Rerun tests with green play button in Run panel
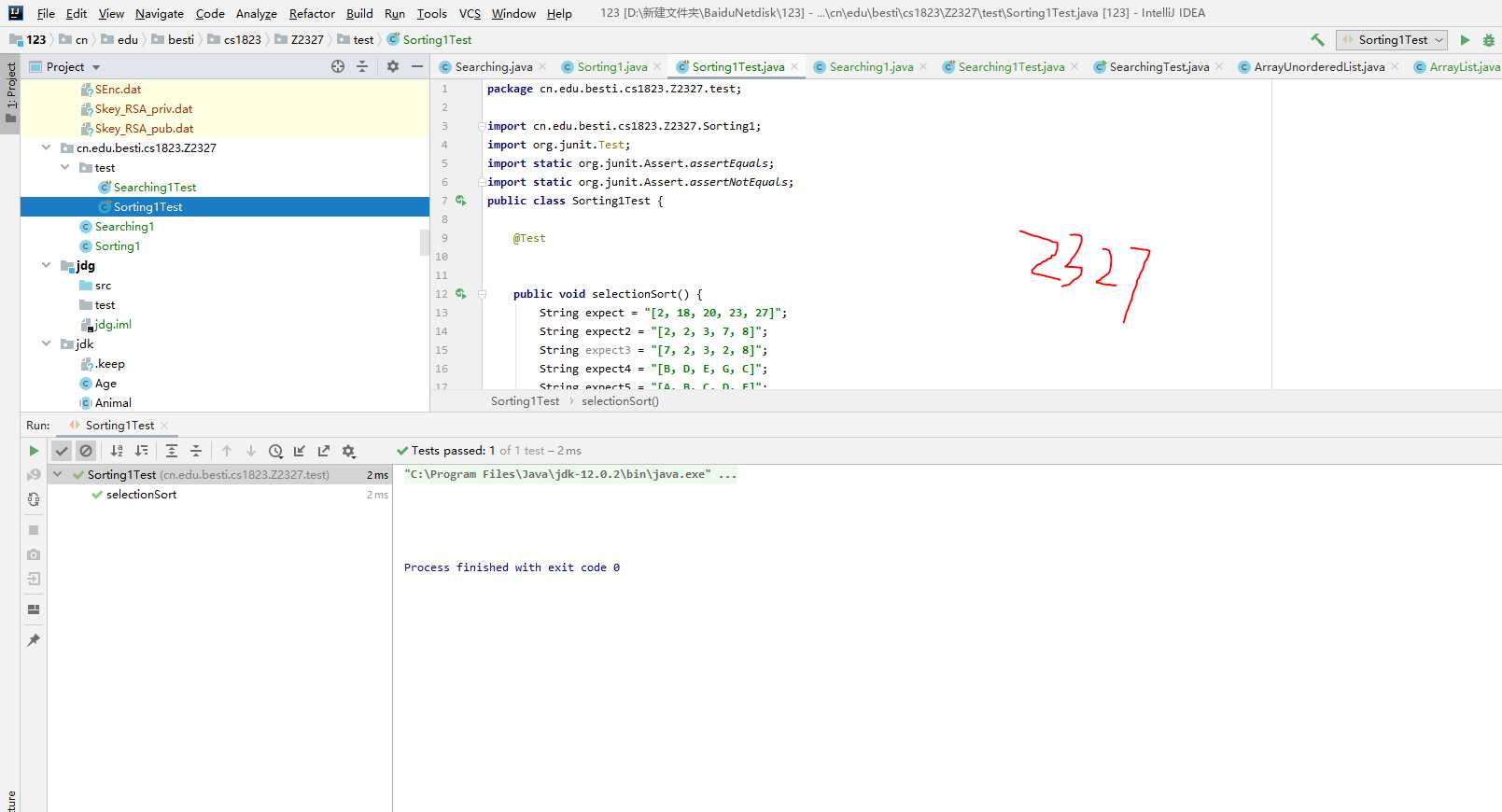This screenshot has width=1502, height=812. coord(34,451)
